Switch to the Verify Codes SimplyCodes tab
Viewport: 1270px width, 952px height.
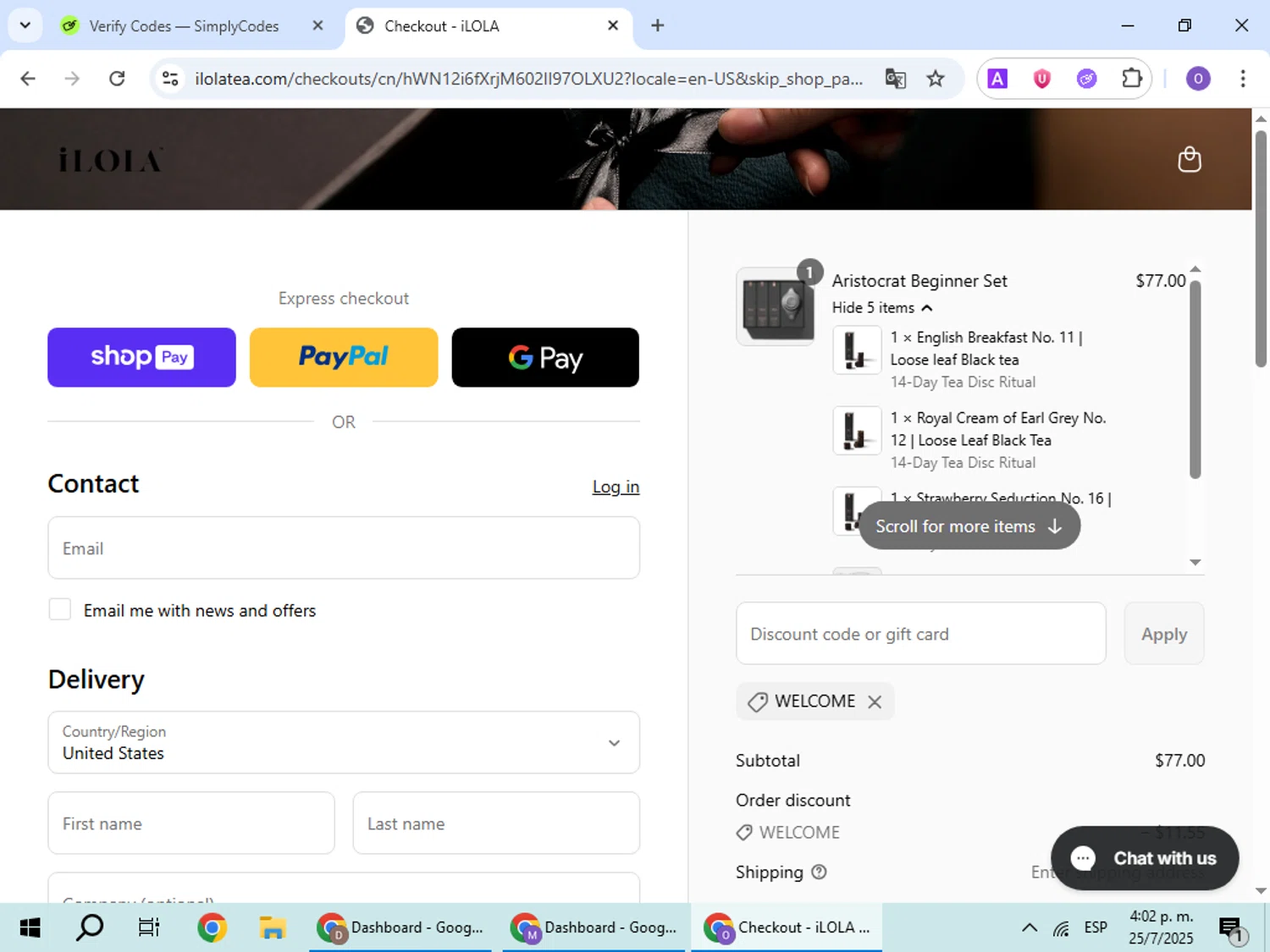click(184, 25)
